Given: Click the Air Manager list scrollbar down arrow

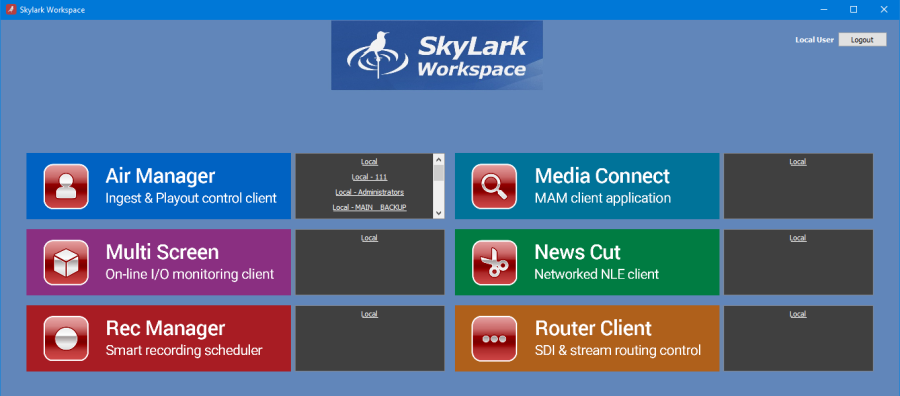Looking at the screenshot, I should [x=439, y=213].
